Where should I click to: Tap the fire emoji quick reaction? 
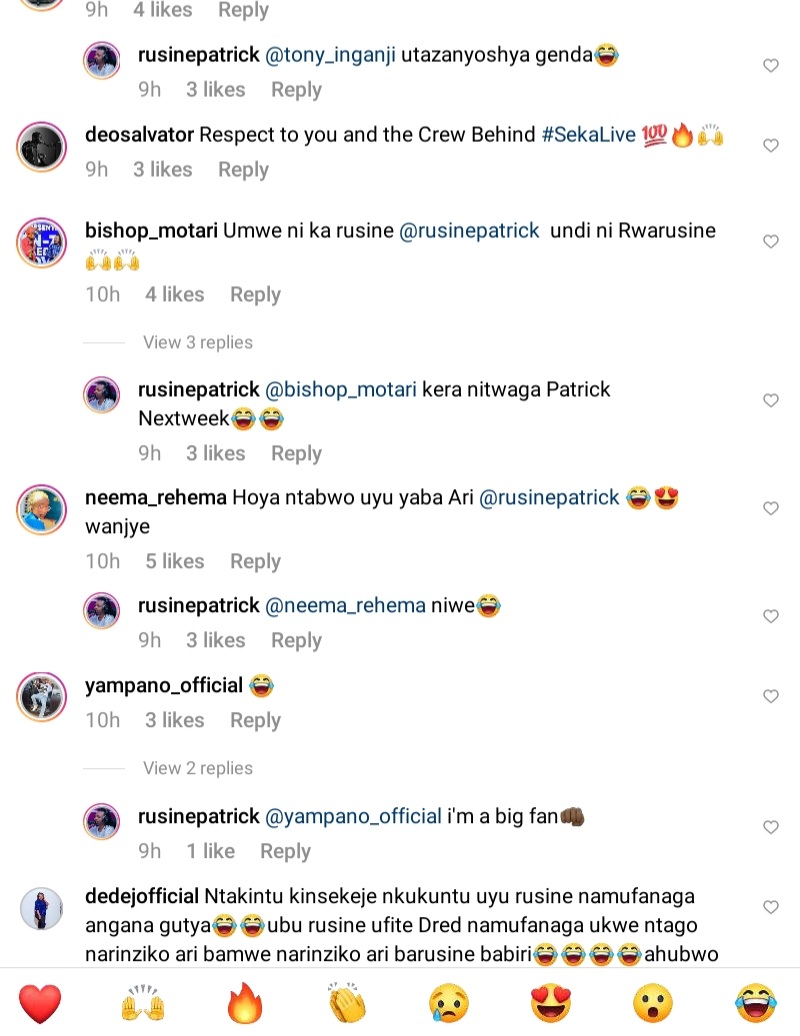point(245,1003)
